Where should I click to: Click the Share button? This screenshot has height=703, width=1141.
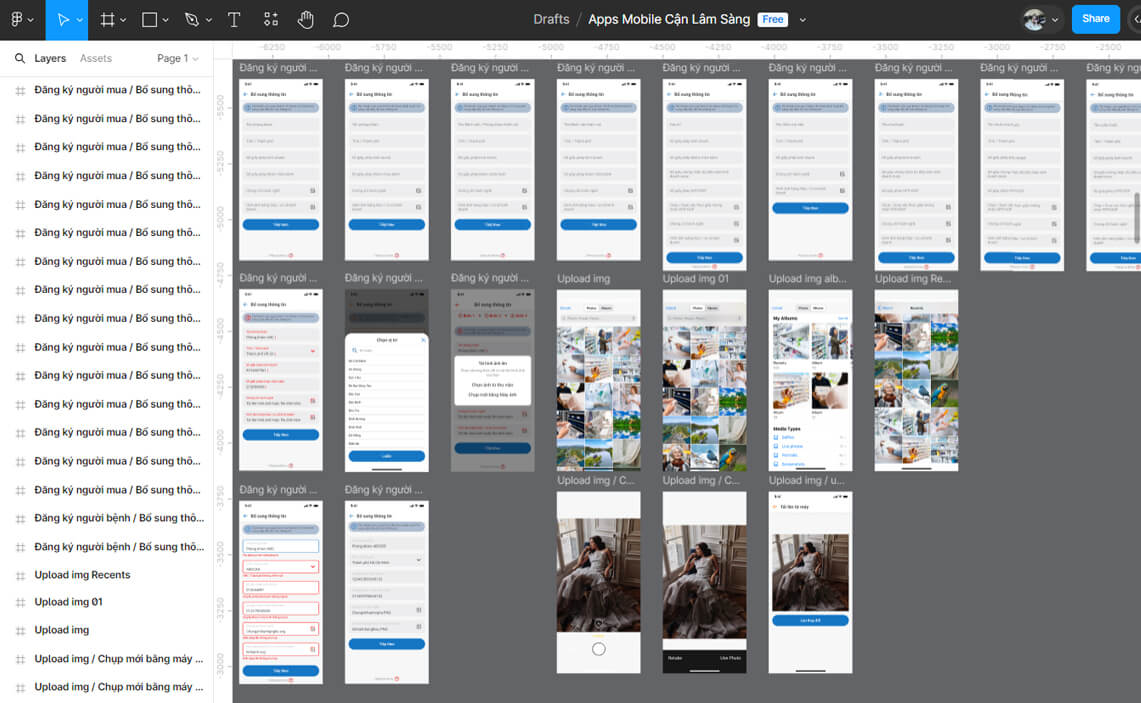tap(1096, 19)
